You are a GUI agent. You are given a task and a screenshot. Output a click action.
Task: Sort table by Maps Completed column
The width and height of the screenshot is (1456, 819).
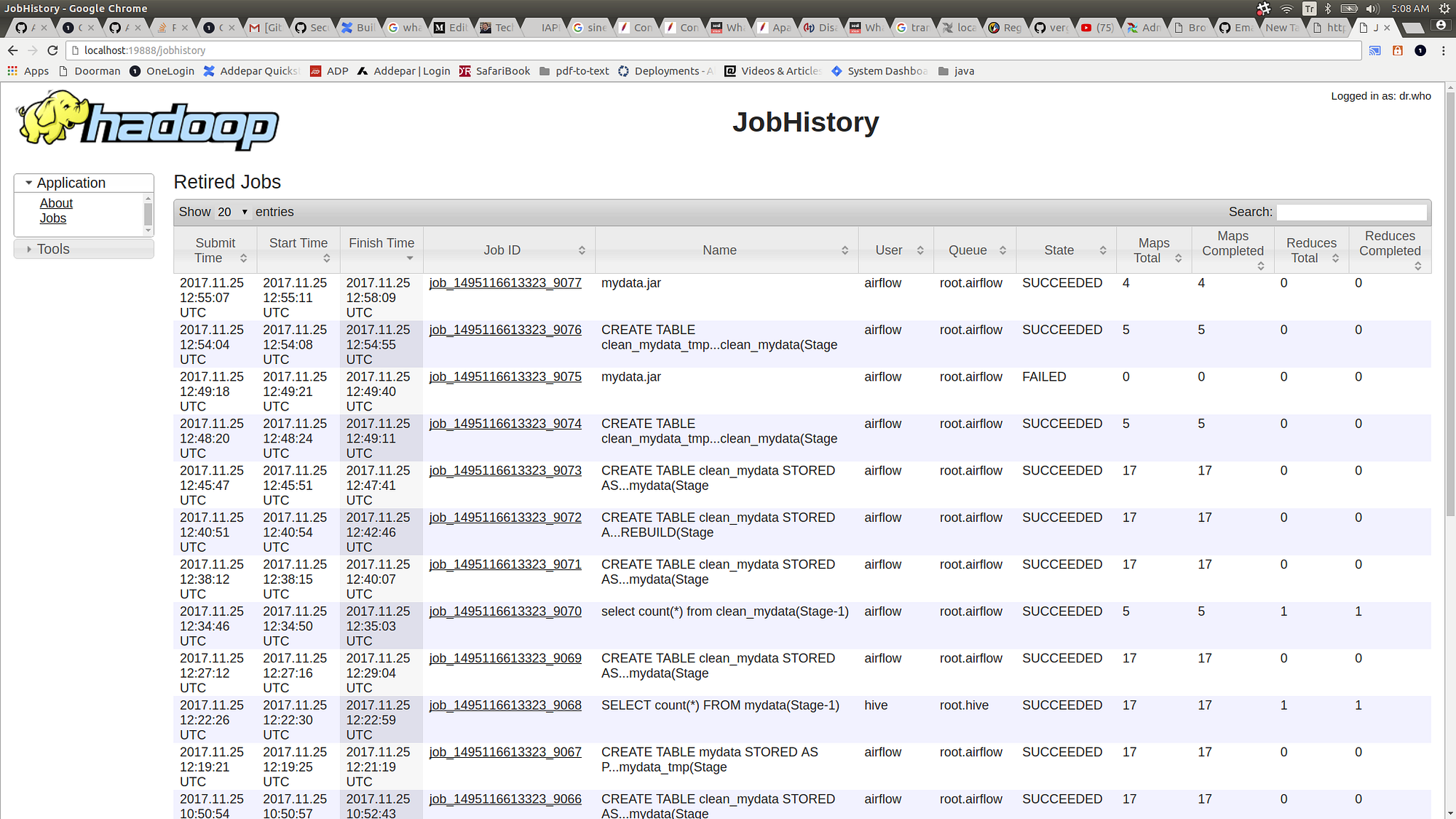(x=1233, y=250)
